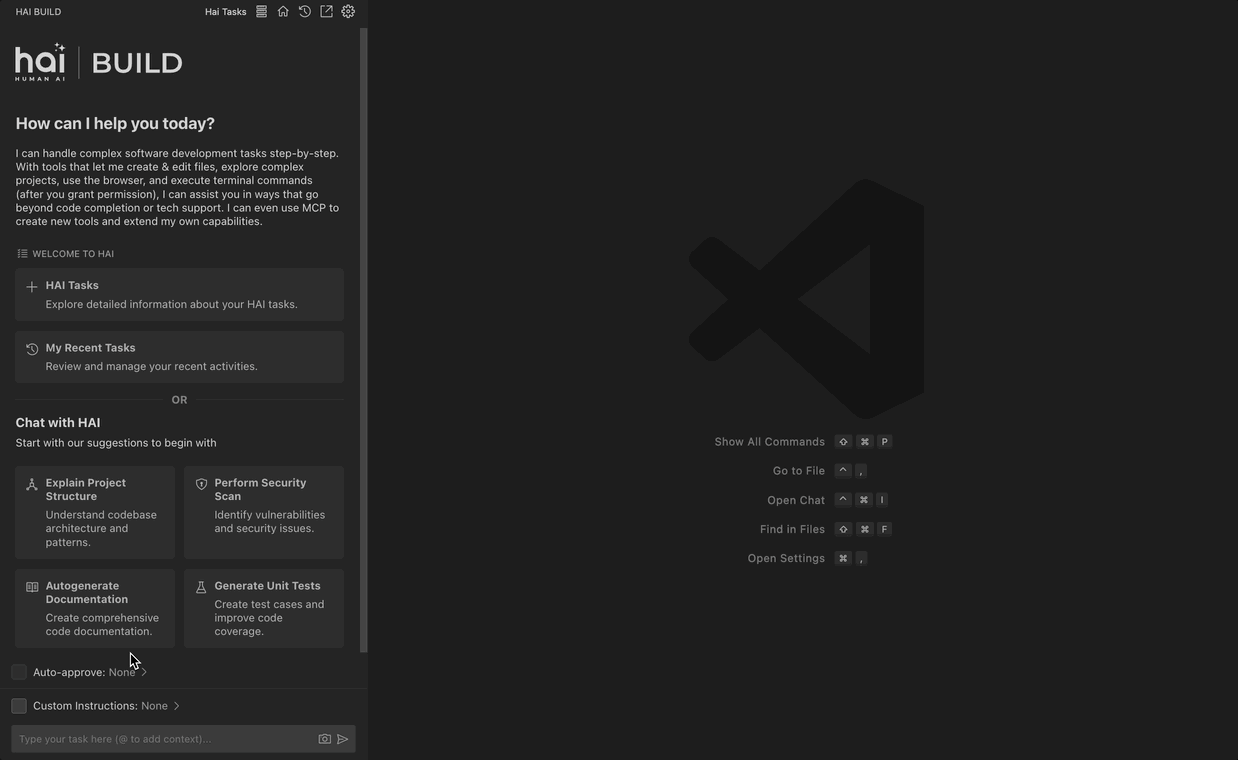Click 'Open Chat' in editor area
Viewport: 1238px width, 760px height.
(796, 500)
